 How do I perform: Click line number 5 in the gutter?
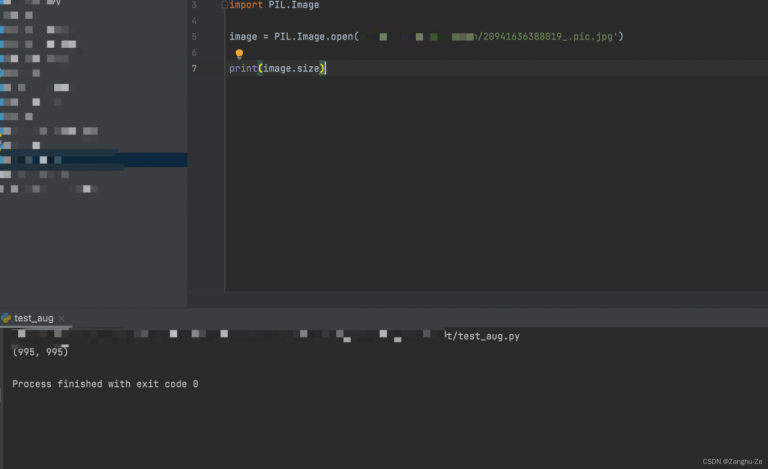(193, 37)
